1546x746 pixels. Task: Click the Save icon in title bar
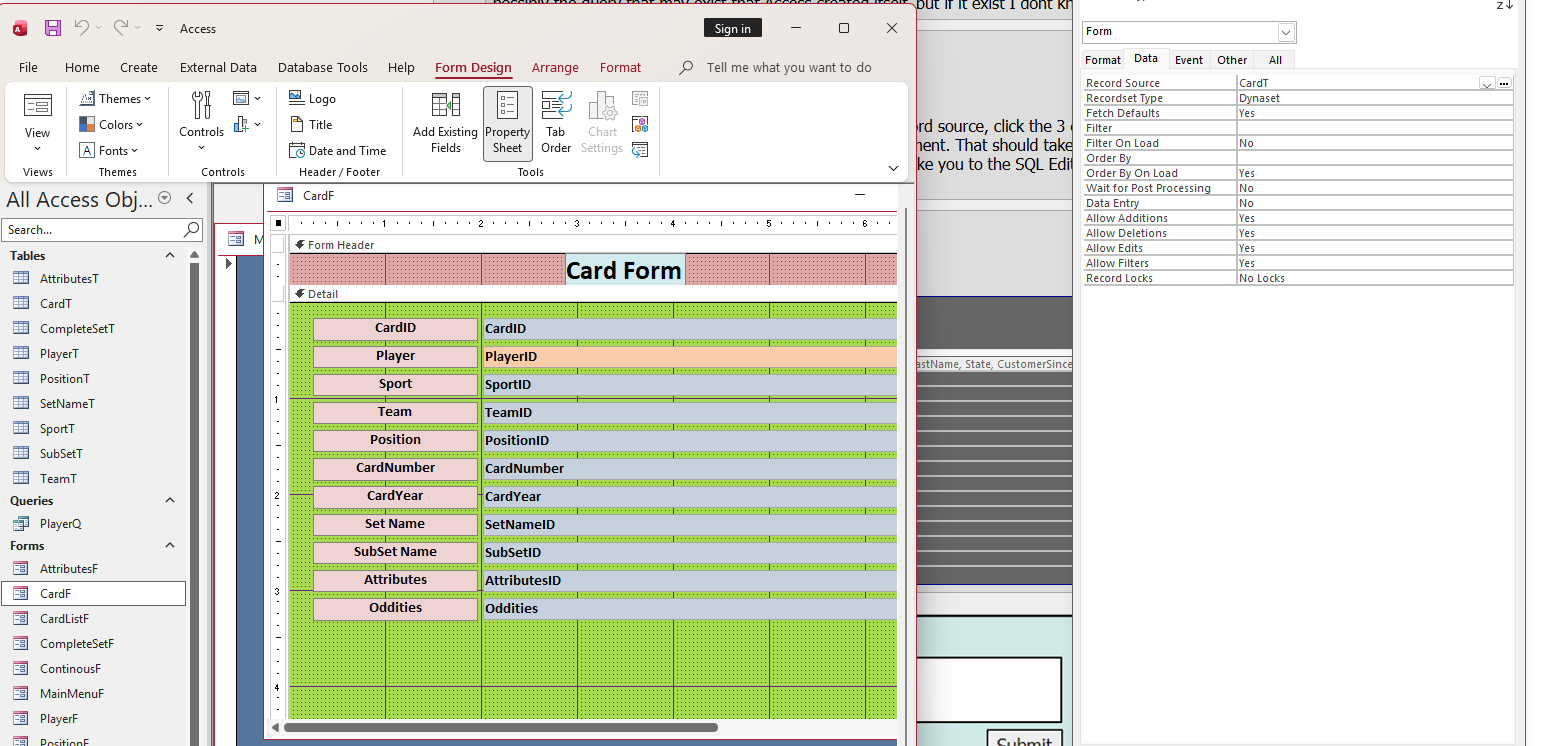[53, 28]
